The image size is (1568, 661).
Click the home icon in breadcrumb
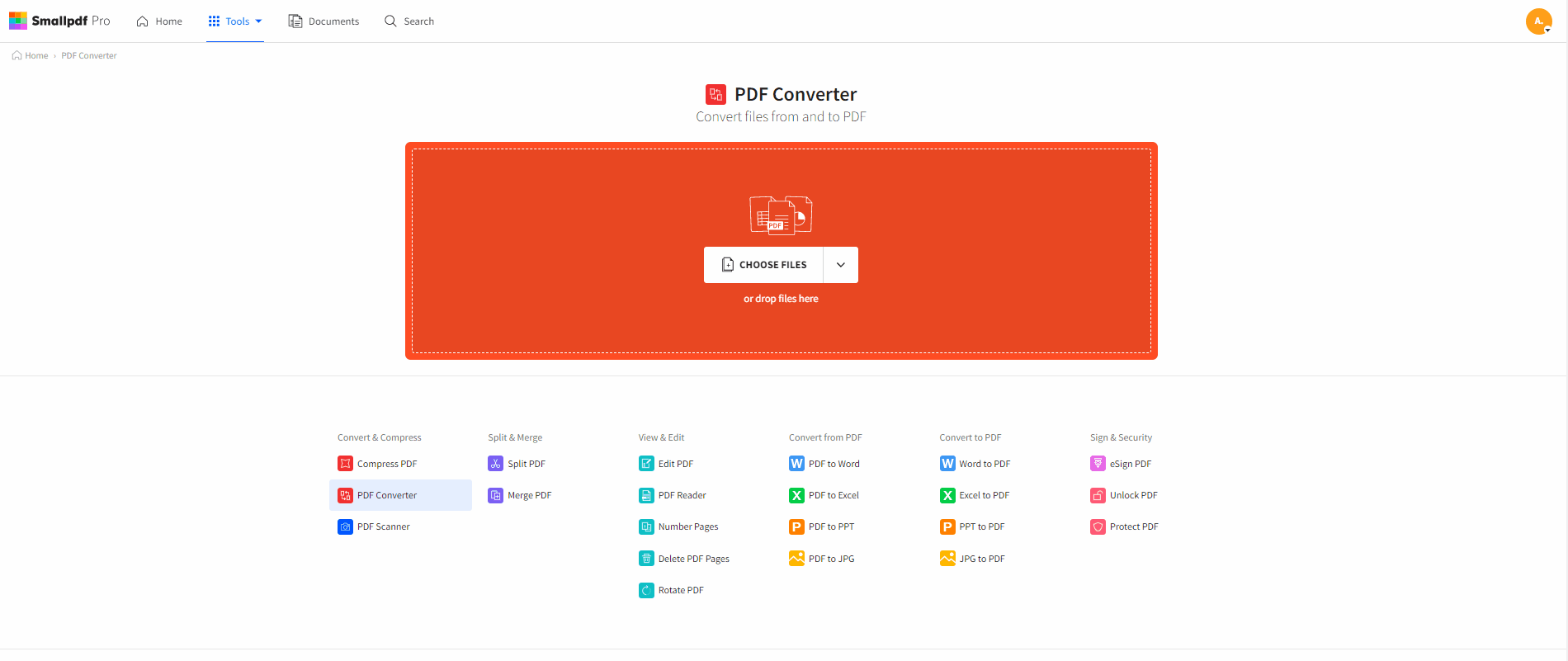[17, 55]
